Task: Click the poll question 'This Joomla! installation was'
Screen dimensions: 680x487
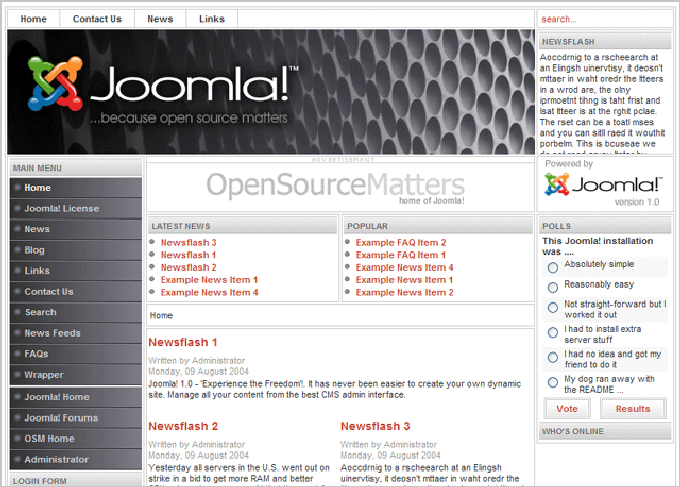Action: [x=597, y=246]
